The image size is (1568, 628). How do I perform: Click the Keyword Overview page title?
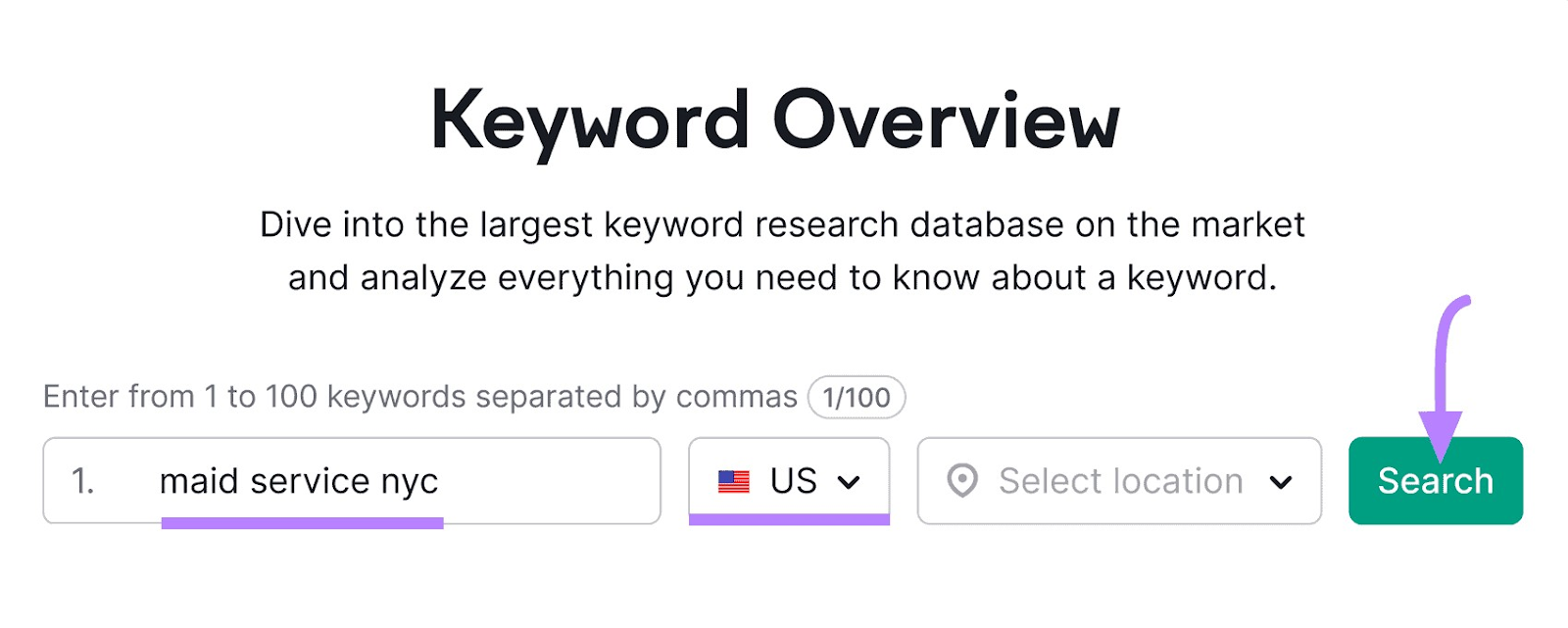pyautogui.click(x=779, y=118)
